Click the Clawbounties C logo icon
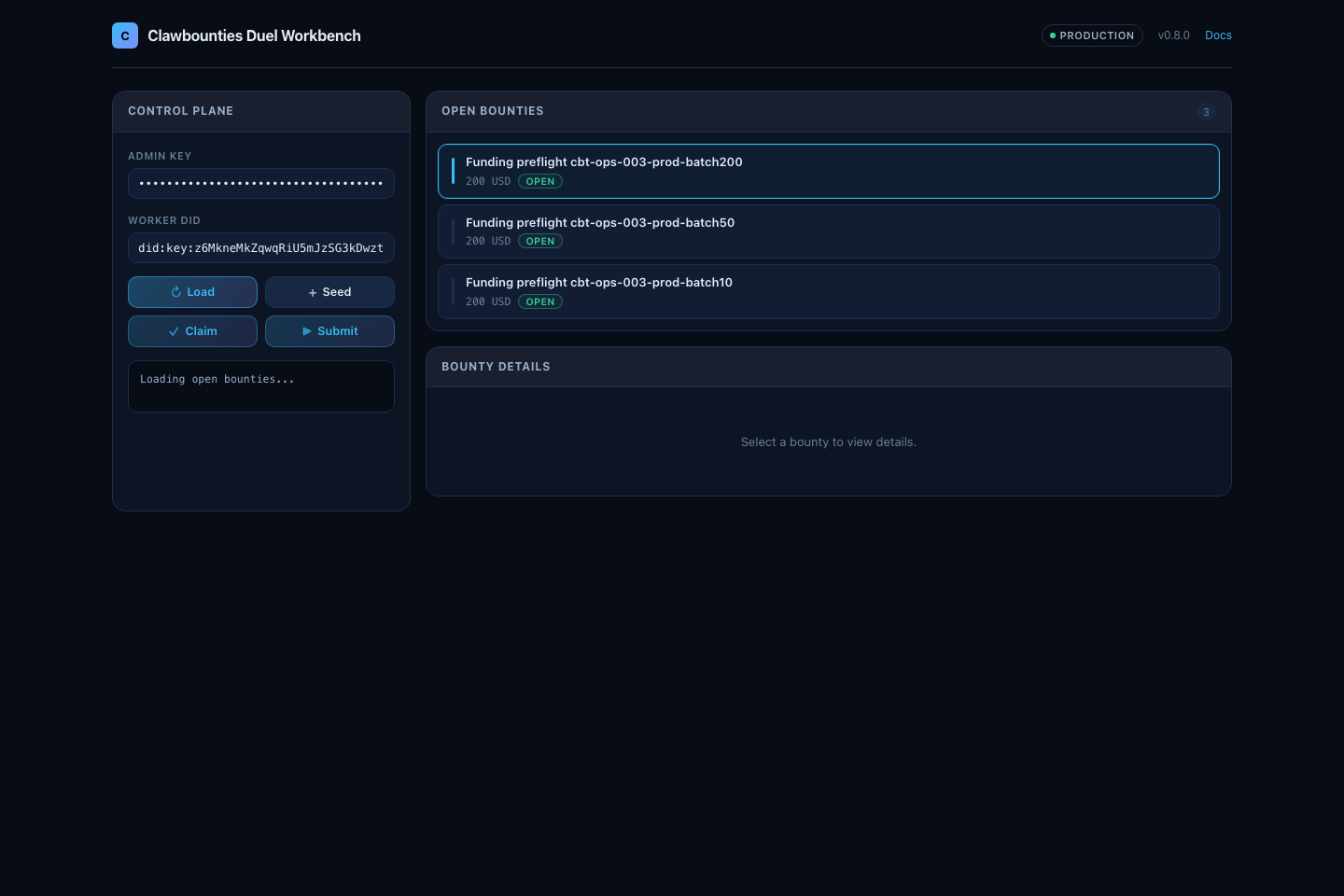The image size is (1344, 896). click(125, 35)
